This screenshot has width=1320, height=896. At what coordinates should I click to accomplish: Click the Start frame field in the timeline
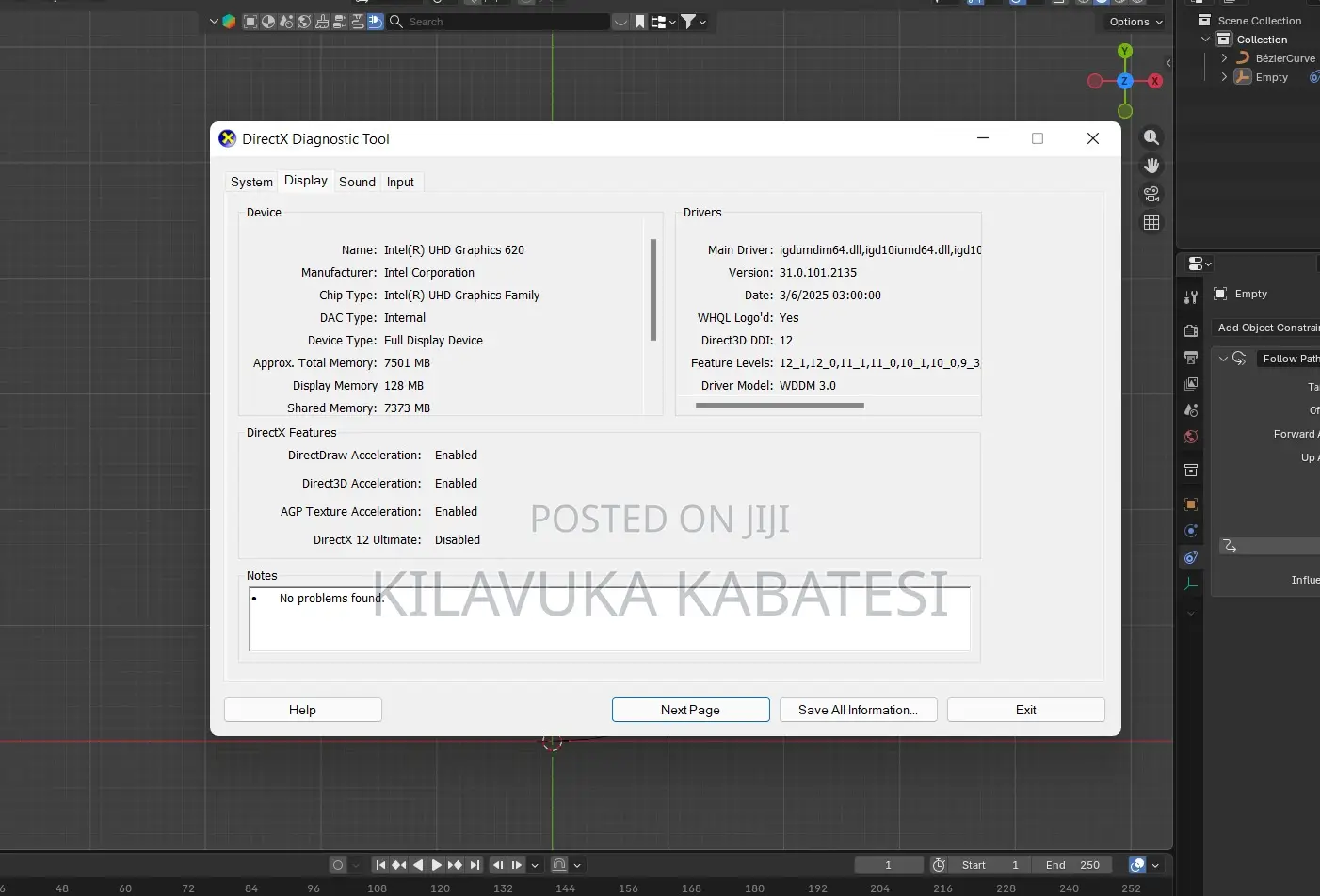[x=990, y=865]
